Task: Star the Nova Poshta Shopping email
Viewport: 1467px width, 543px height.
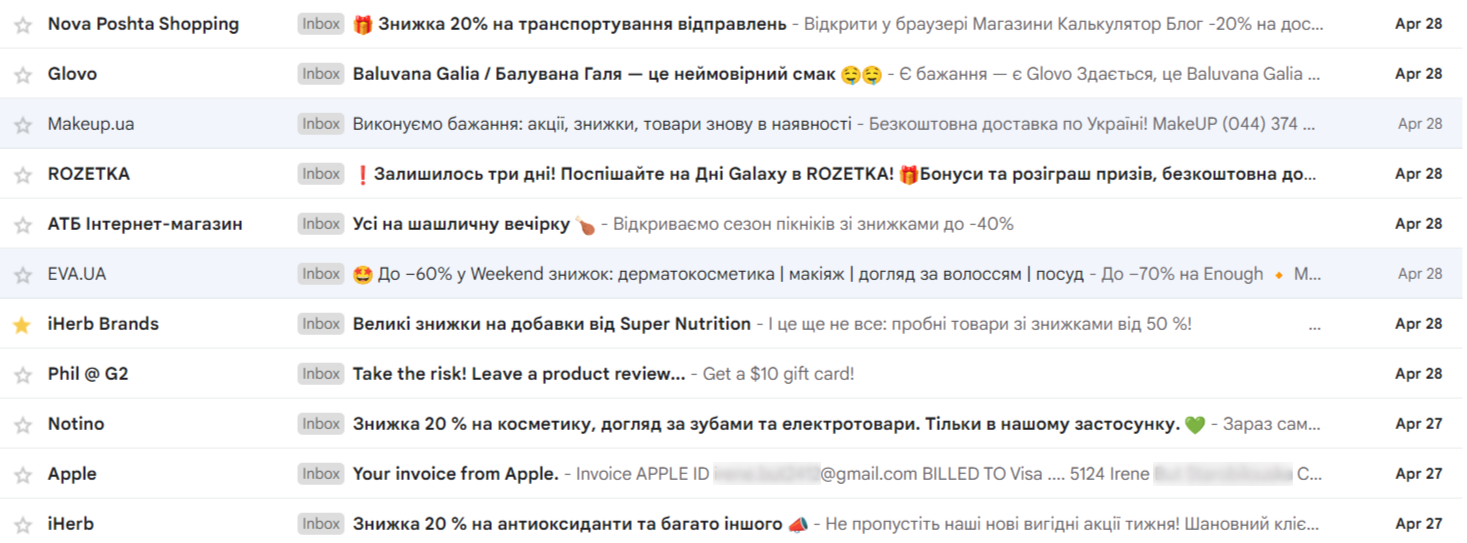Action: [x=22, y=25]
